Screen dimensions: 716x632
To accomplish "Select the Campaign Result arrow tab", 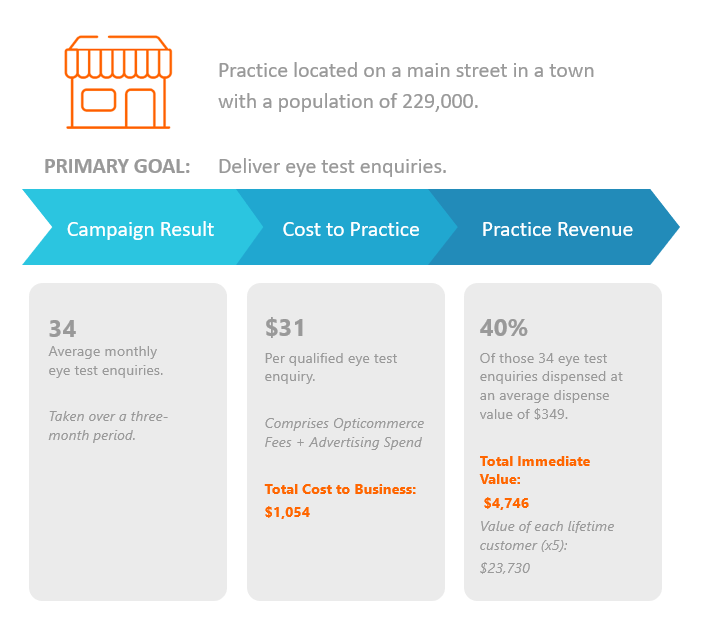I will (140, 229).
